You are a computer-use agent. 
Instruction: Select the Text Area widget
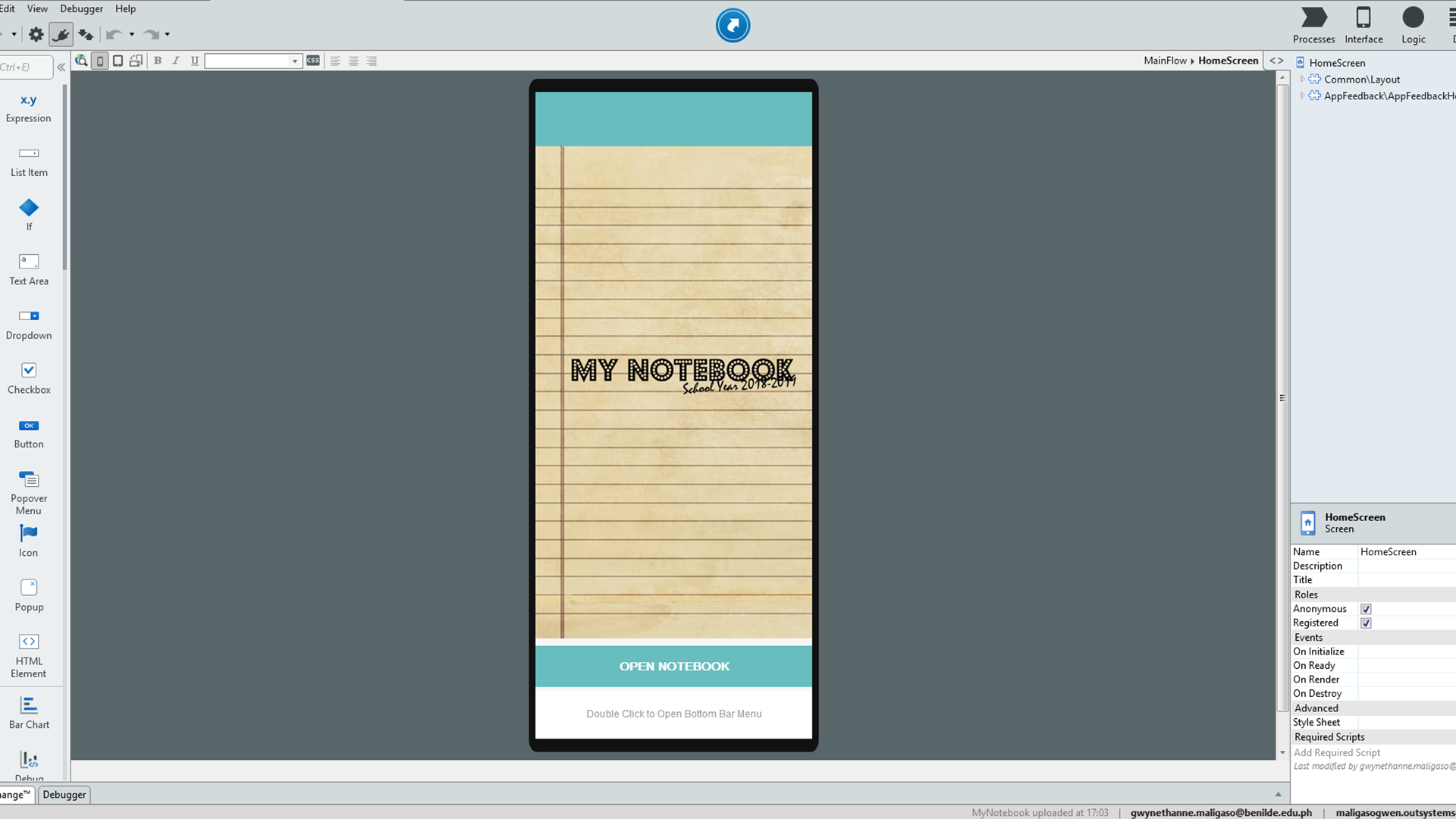point(29,270)
